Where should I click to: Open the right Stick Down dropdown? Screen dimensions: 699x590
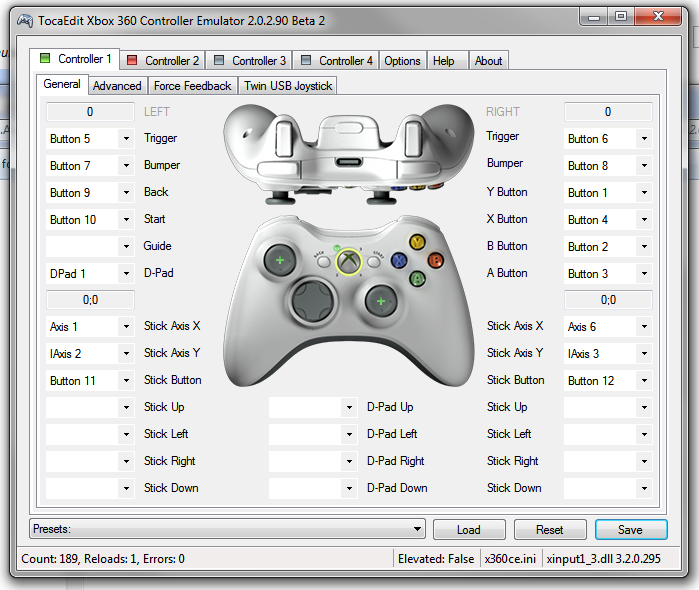(608, 488)
